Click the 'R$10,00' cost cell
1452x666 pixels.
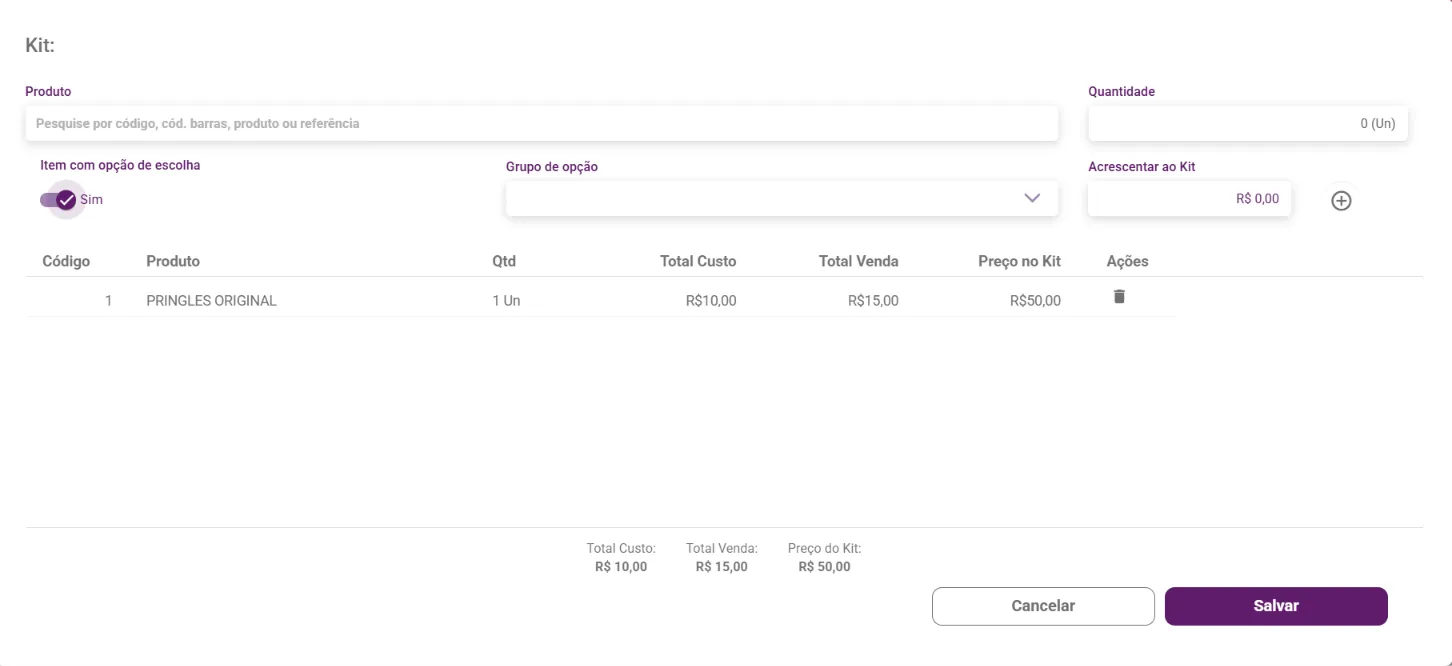[711, 300]
